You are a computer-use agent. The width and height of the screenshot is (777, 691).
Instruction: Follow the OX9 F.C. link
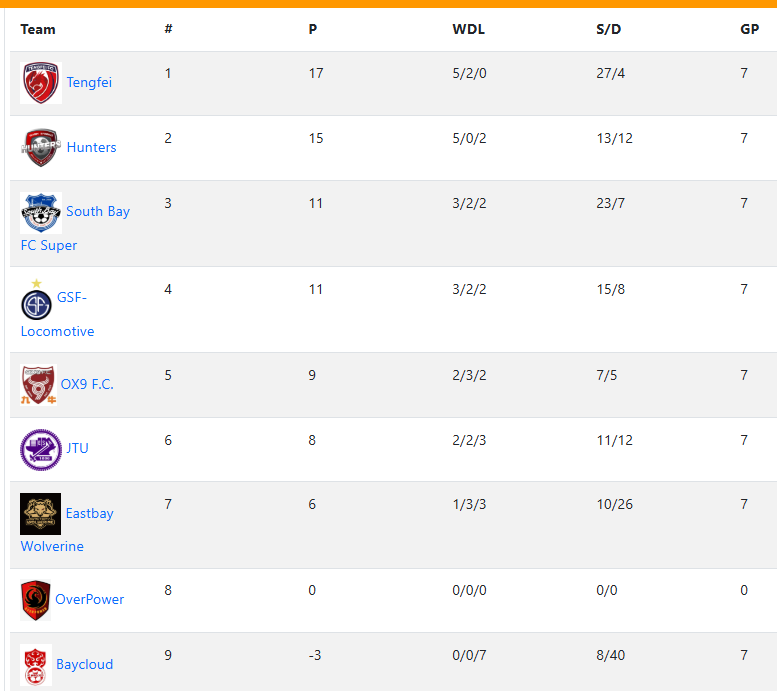point(87,384)
